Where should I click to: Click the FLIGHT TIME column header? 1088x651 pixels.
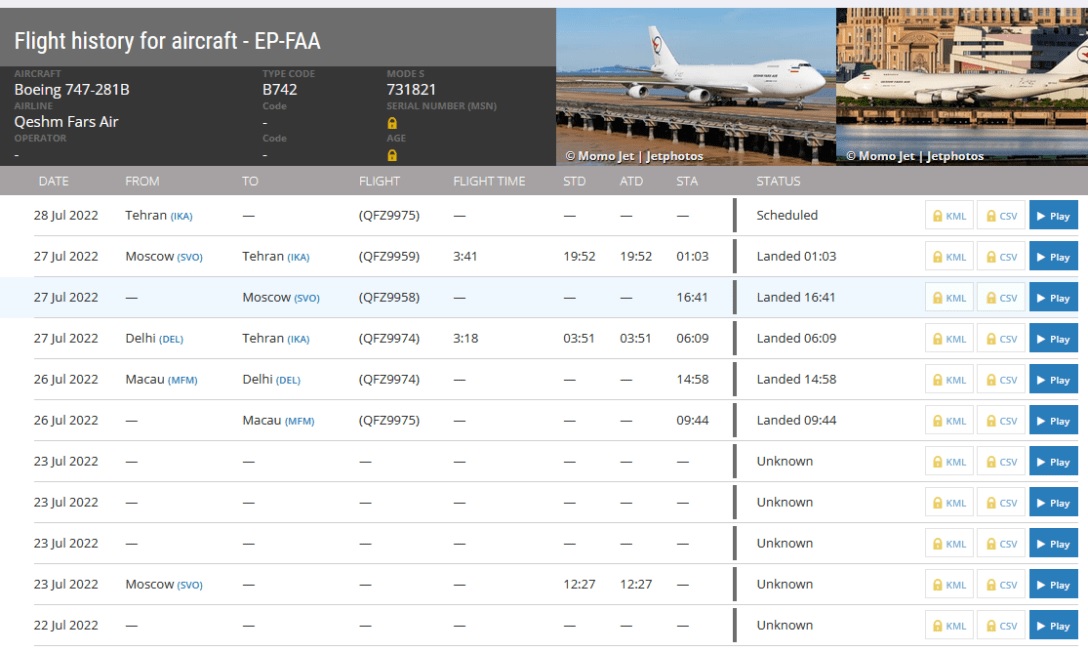(x=489, y=181)
